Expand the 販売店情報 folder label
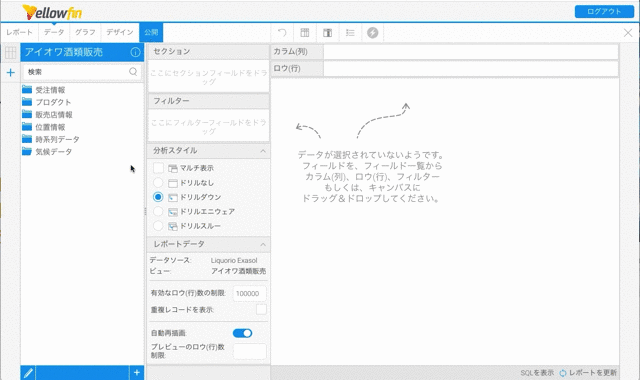The height and width of the screenshot is (380, 640). pyautogui.click(x=54, y=115)
